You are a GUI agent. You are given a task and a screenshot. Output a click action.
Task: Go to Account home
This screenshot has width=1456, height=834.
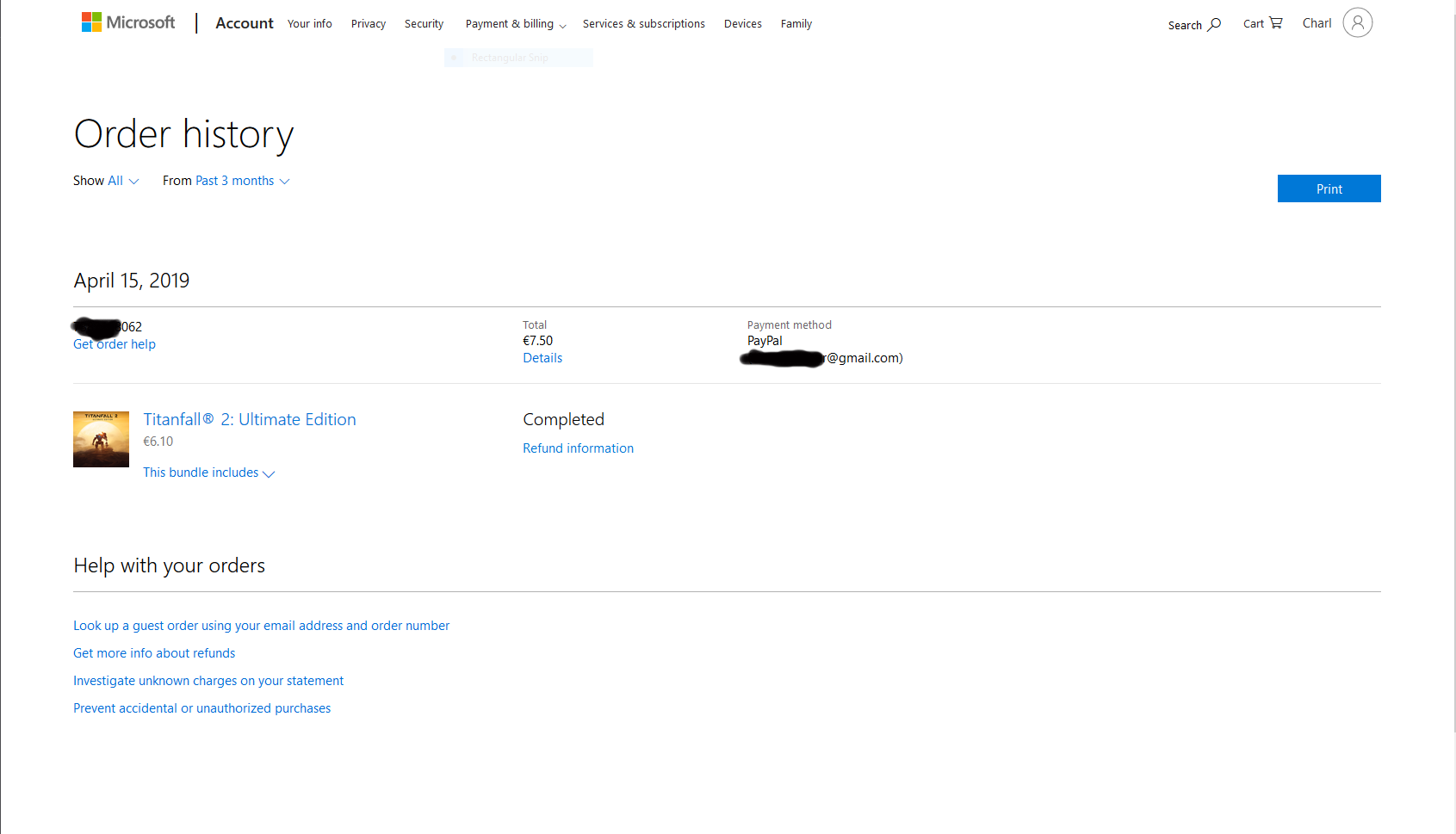[245, 23]
